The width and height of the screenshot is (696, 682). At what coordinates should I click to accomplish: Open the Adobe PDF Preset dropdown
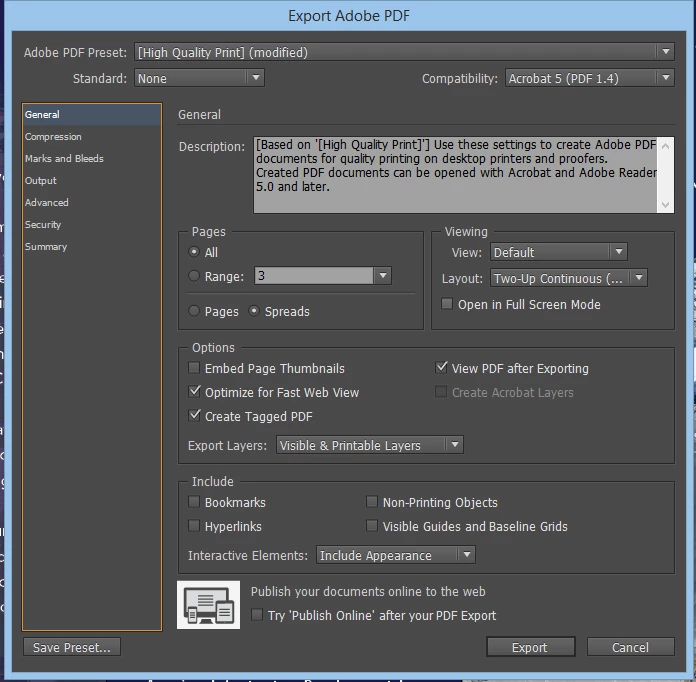pos(404,52)
